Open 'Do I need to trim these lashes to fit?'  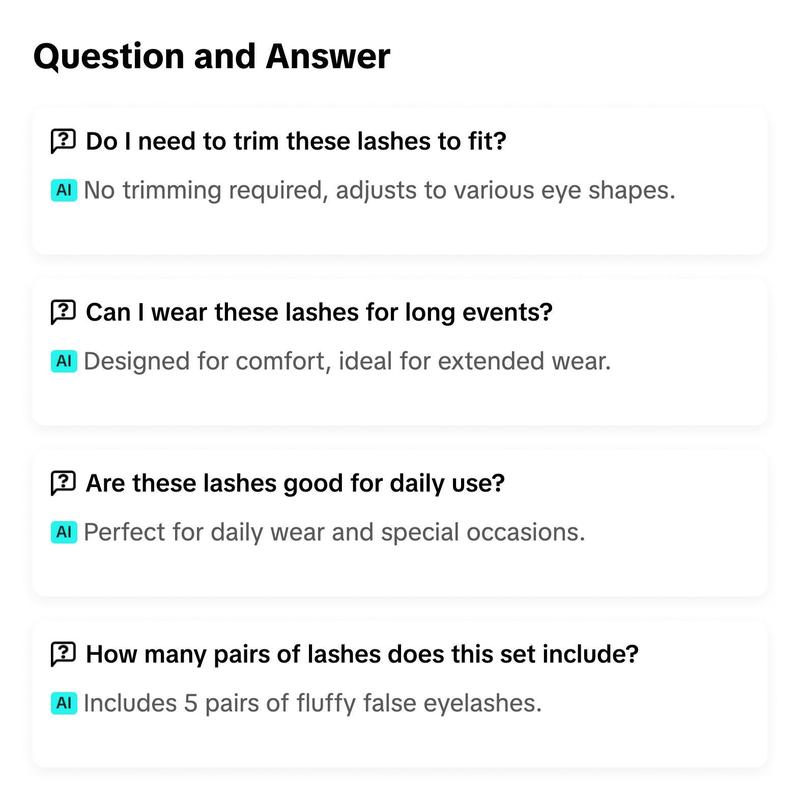coord(296,141)
